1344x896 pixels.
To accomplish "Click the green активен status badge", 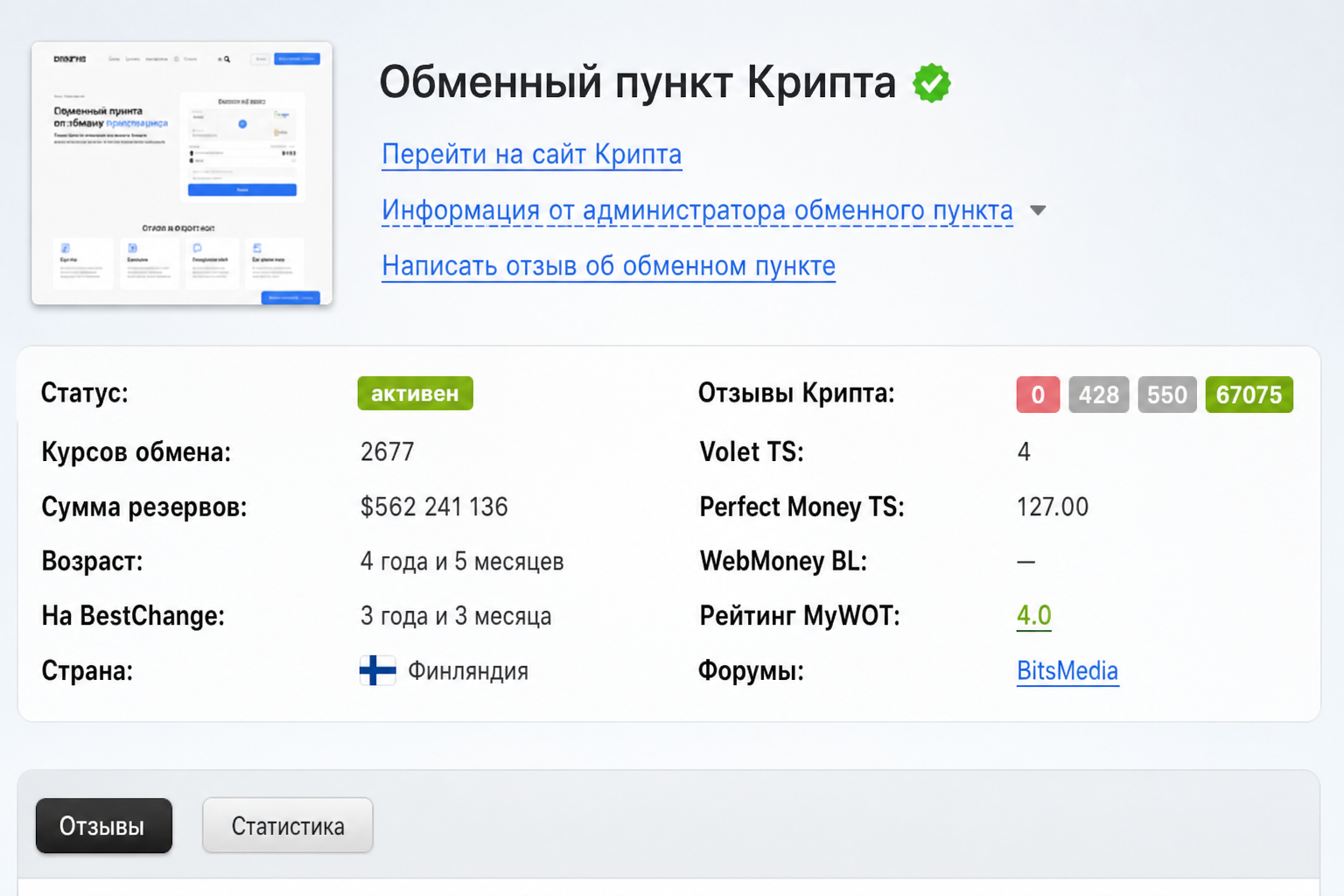I will click(x=415, y=394).
